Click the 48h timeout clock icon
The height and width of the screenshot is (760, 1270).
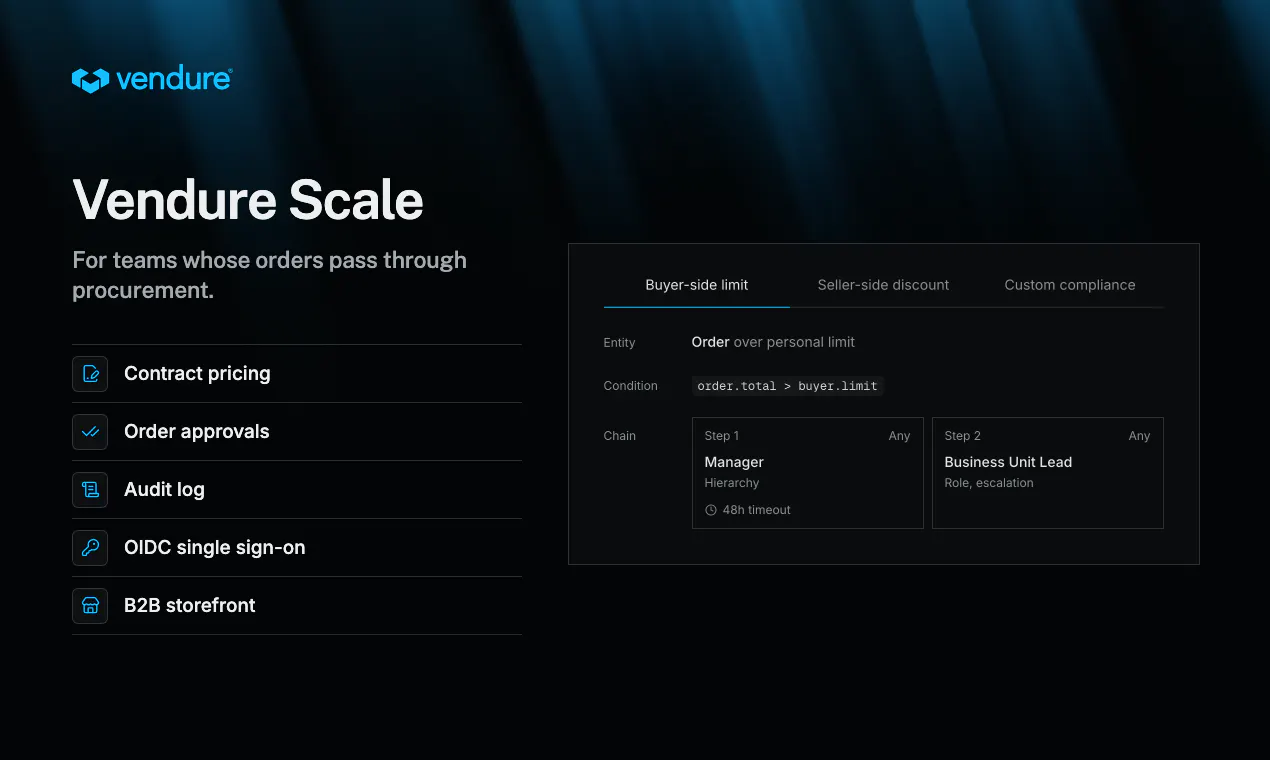(711, 510)
